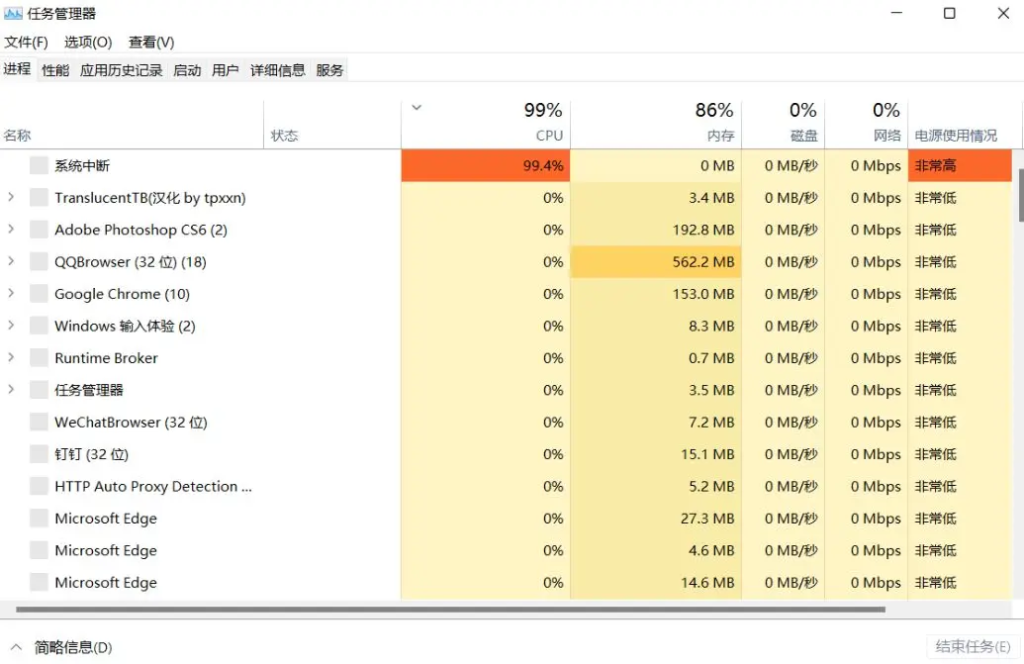This screenshot has width=1024, height=664.
Task: Expand the Adobe Photoshop CS6 group
Action: 11,229
